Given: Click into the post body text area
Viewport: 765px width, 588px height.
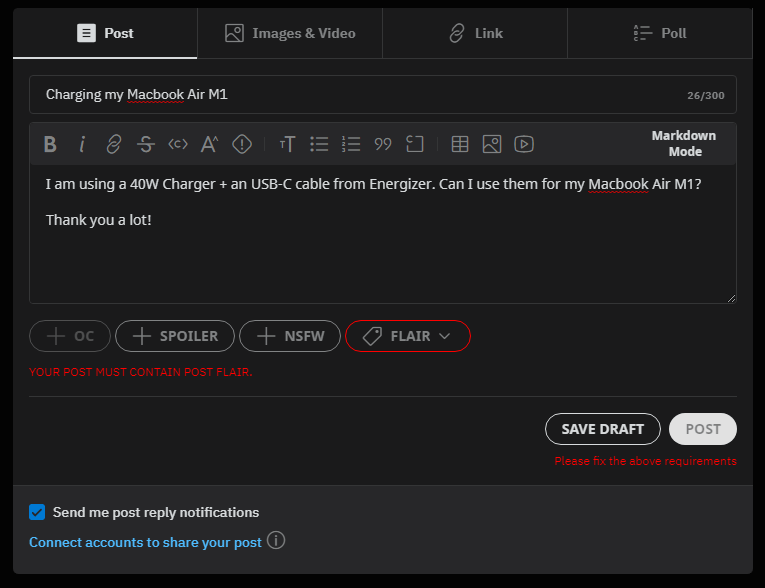Looking at the screenshot, I should (x=382, y=234).
